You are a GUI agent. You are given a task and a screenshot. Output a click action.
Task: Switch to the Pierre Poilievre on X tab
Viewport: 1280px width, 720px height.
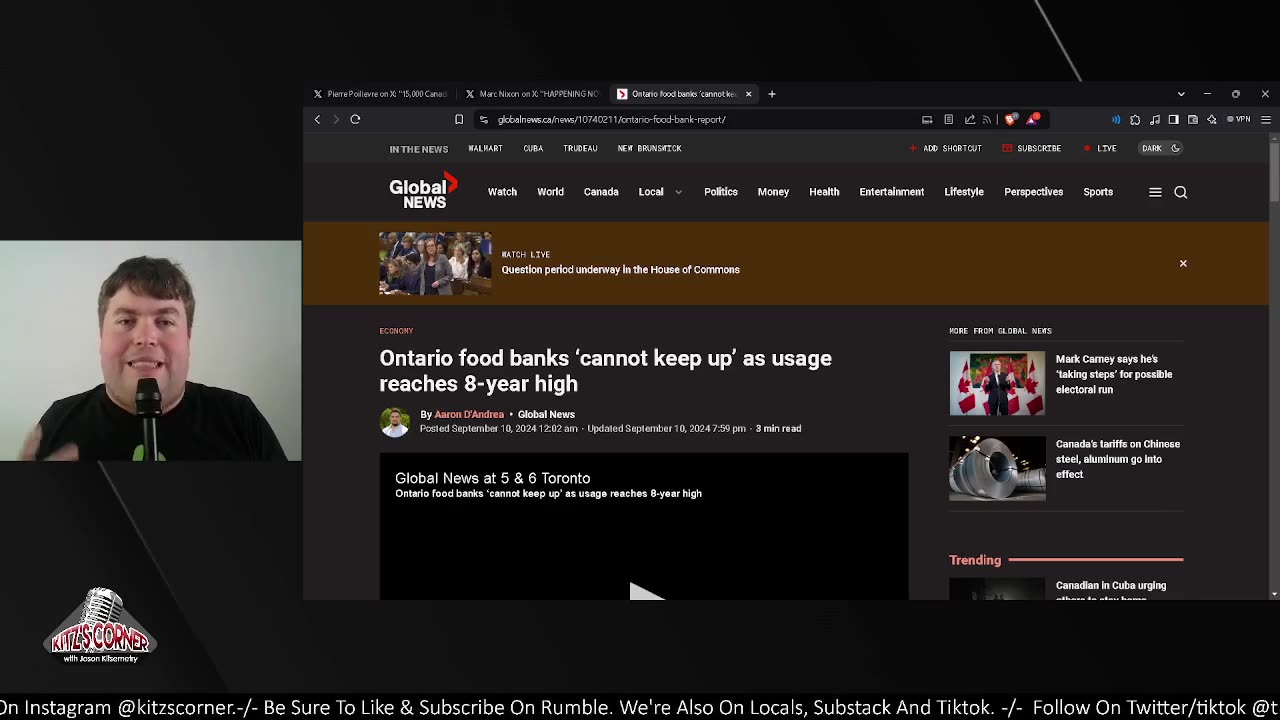click(380, 94)
